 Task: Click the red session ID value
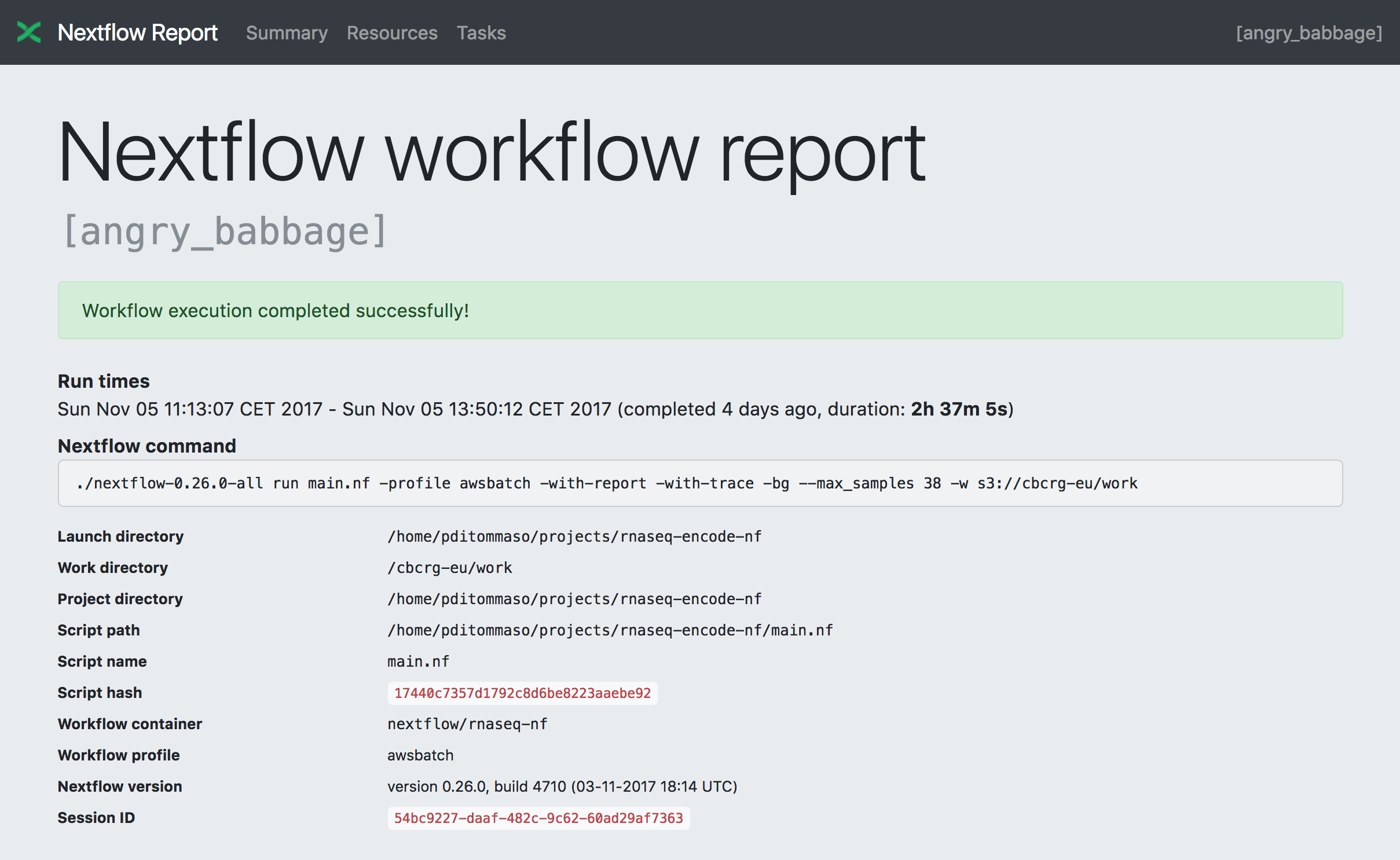(538, 818)
